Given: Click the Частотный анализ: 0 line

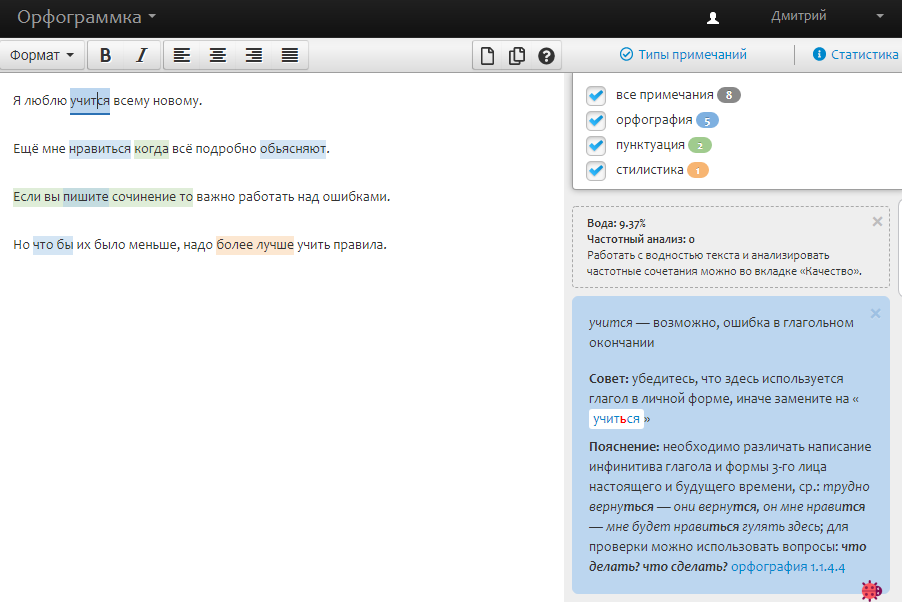Looking at the screenshot, I should pos(640,239).
